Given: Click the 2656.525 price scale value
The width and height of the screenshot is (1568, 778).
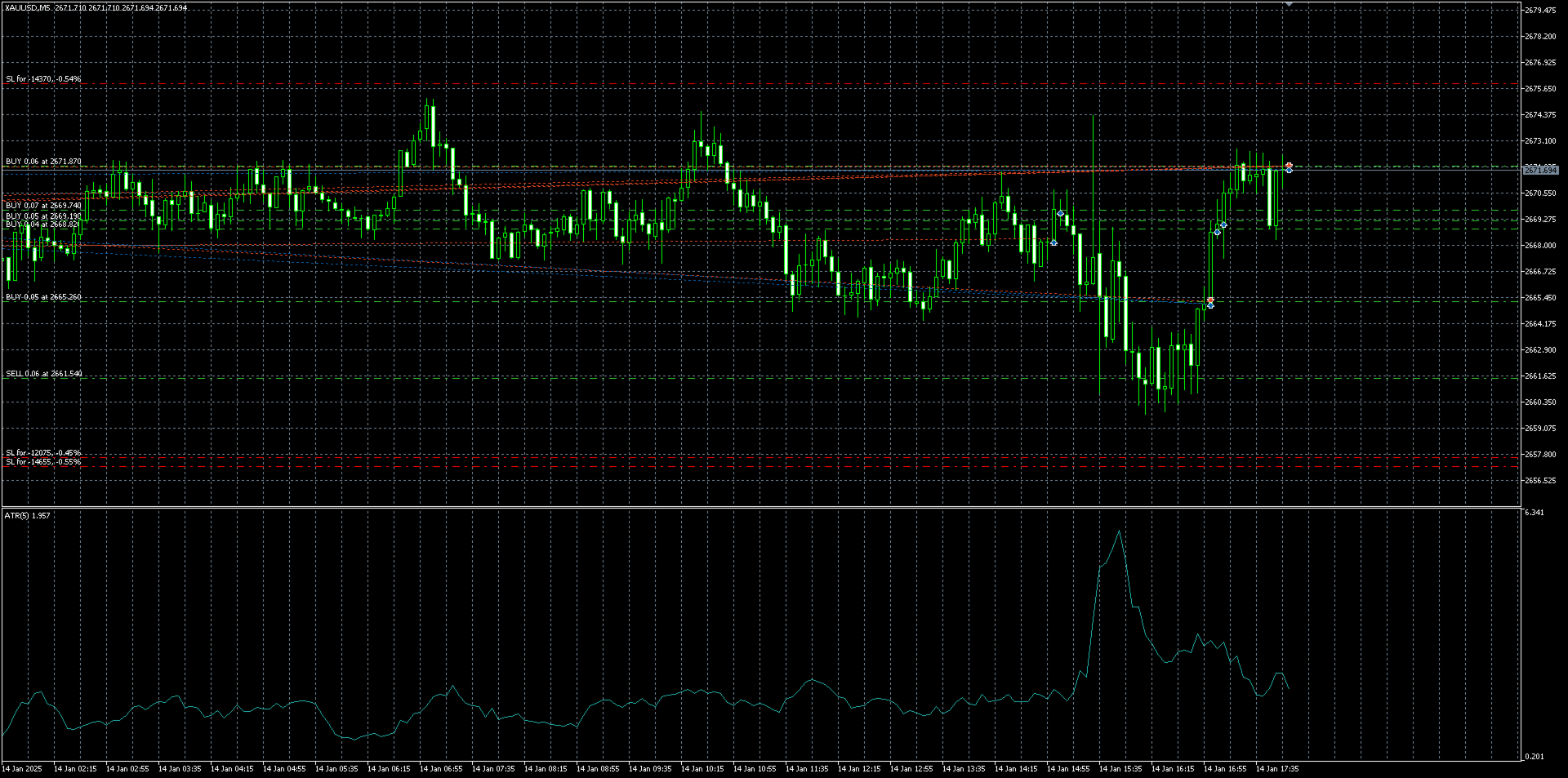Looking at the screenshot, I should (x=1540, y=481).
